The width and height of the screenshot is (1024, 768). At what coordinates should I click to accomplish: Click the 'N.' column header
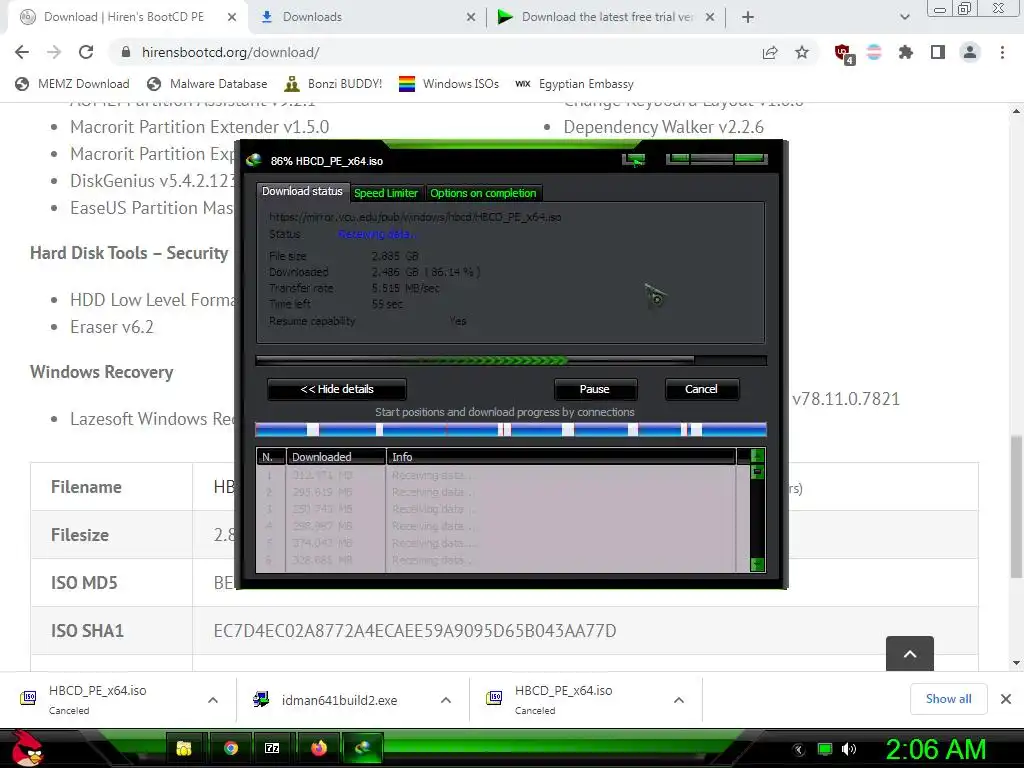(270, 456)
